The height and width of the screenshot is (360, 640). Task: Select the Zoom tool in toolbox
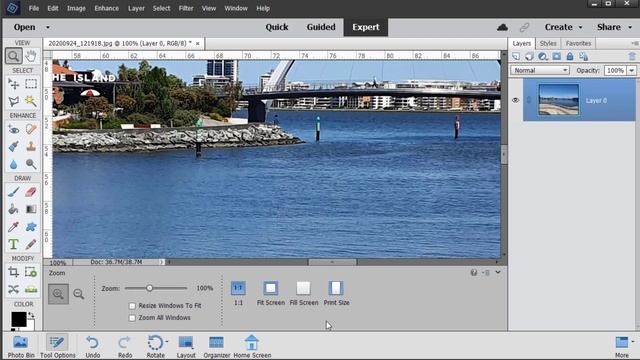(13, 56)
